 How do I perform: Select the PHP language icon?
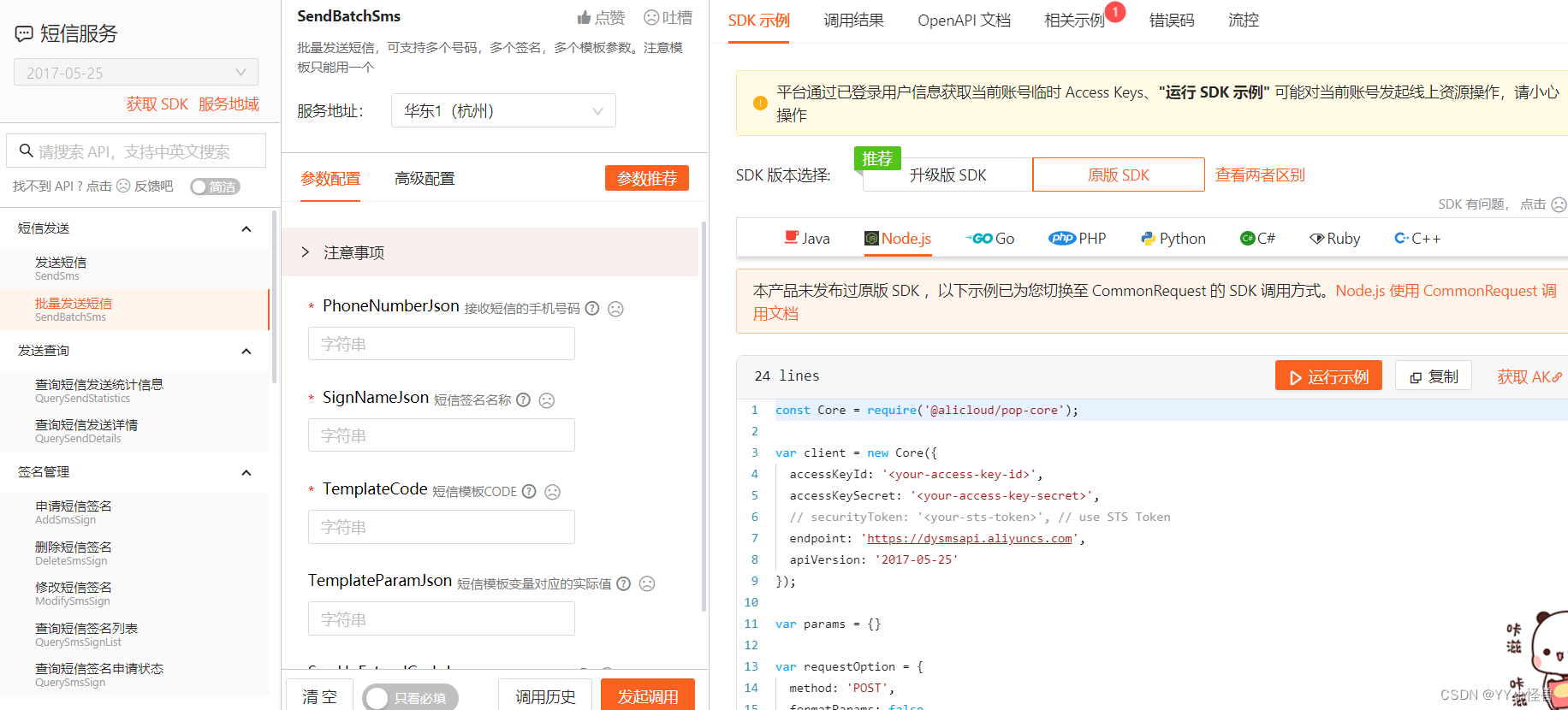(1062, 238)
